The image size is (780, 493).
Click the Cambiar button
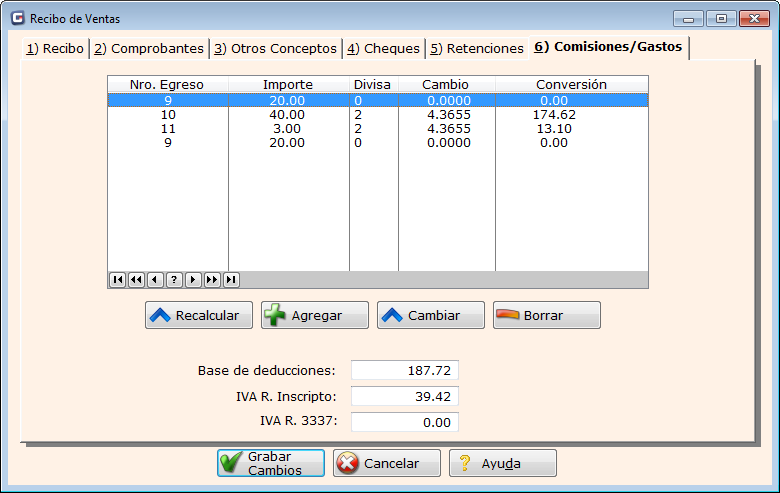430,315
